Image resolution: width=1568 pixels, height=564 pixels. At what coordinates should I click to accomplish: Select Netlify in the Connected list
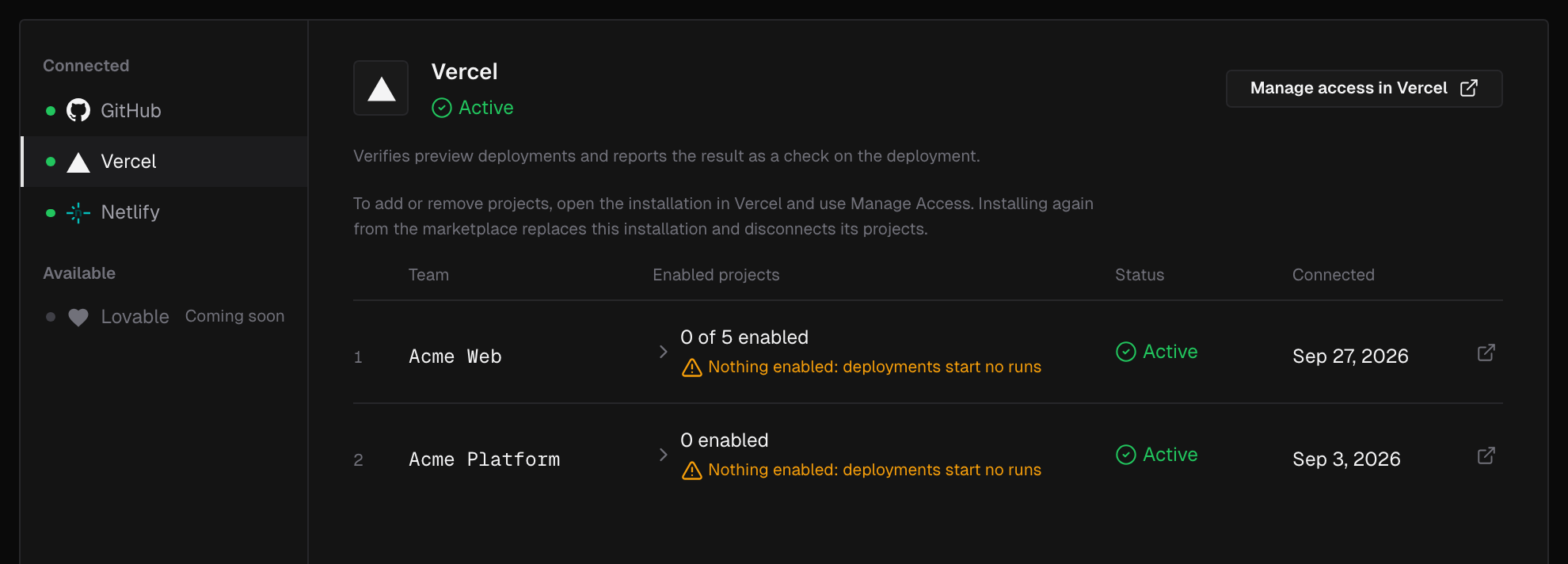[165, 212]
